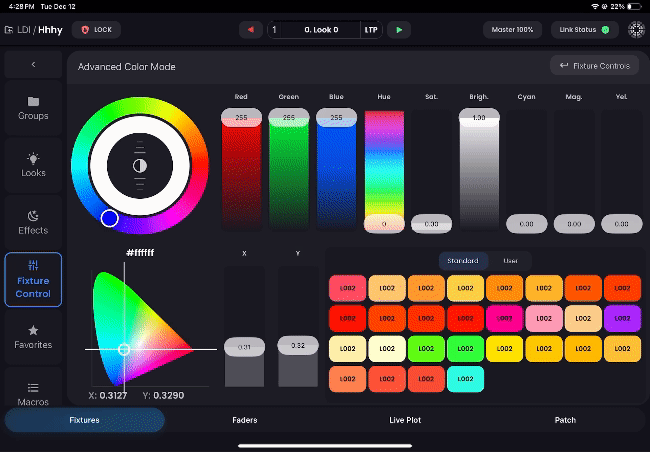Select the Effects moon icon

(x=33, y=216)
